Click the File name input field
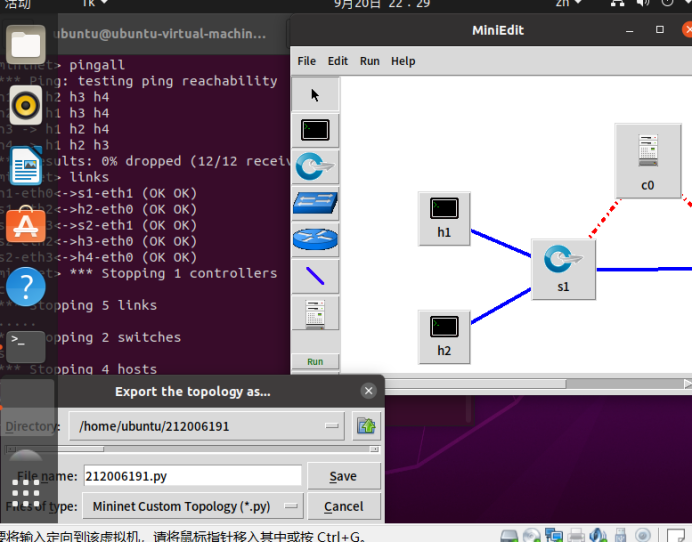The width and height of the screenshot is (692, 542). pos(193,476)
